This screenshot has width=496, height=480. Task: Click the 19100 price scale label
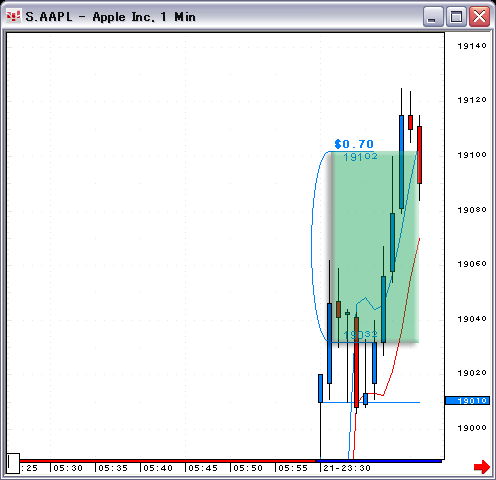point(472,155)
